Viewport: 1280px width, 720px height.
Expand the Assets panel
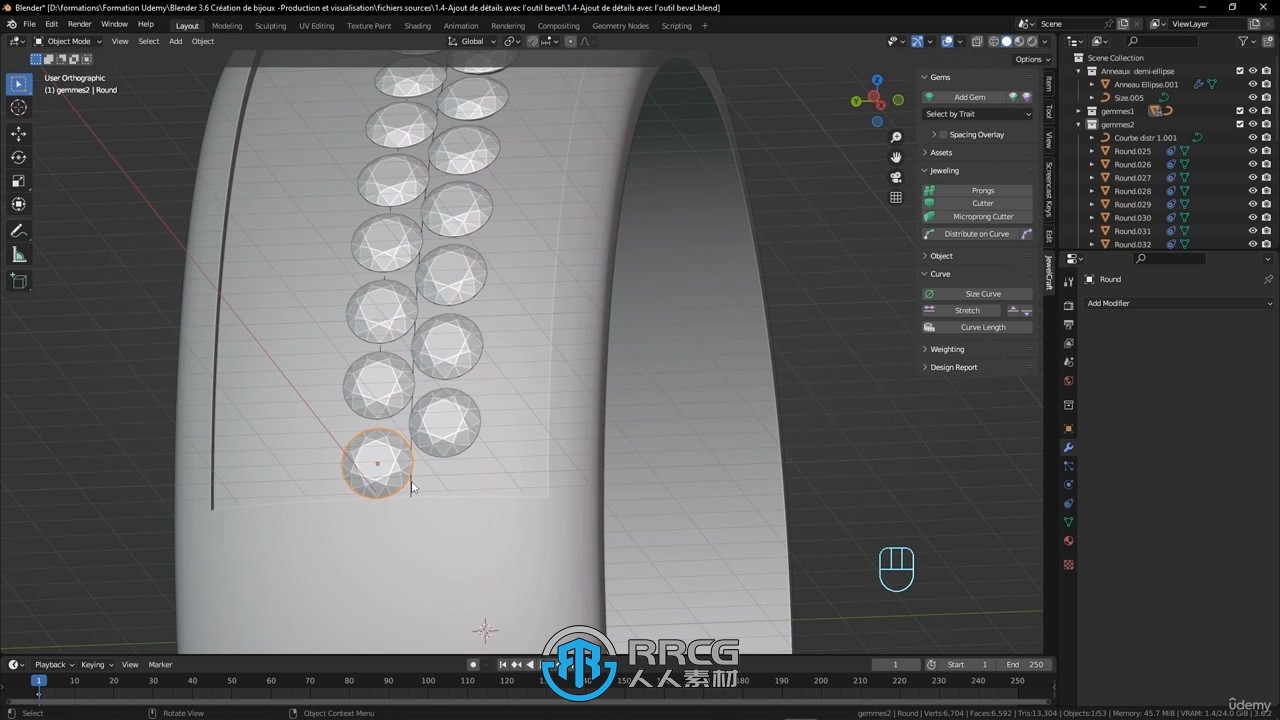coord(941,152)
